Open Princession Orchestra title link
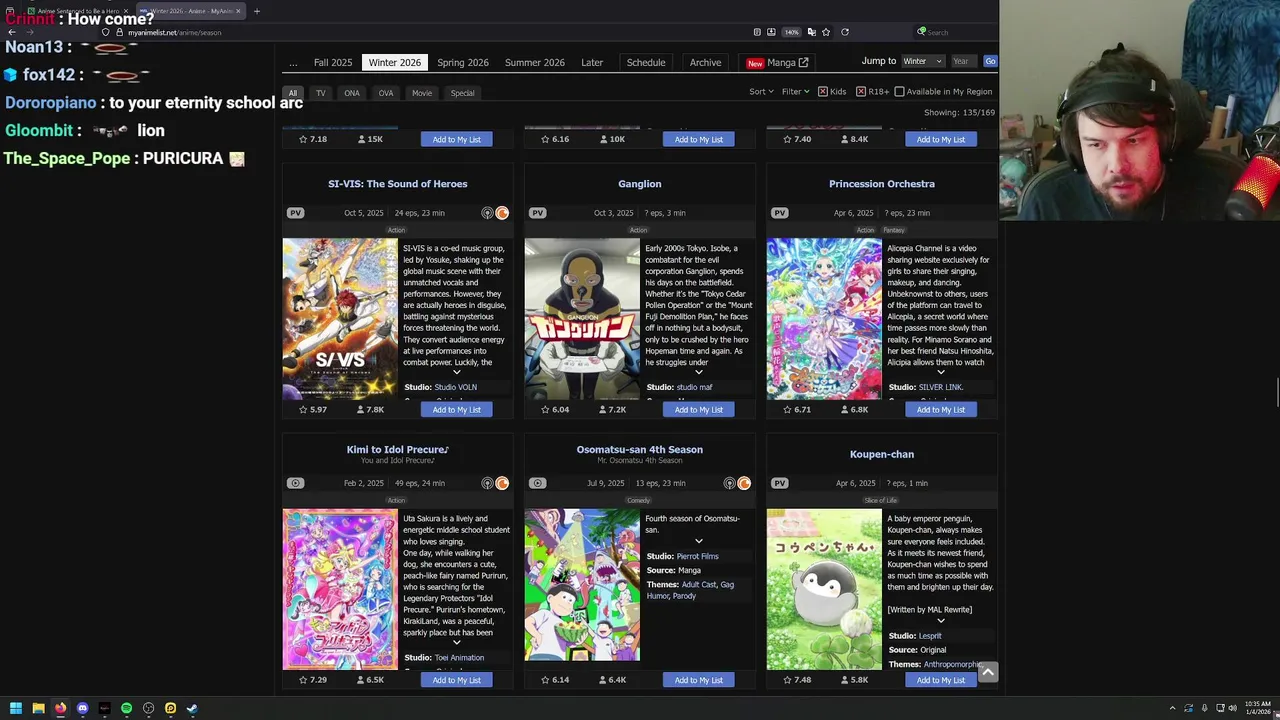The image size is (1280, 720). coord(882,184)
